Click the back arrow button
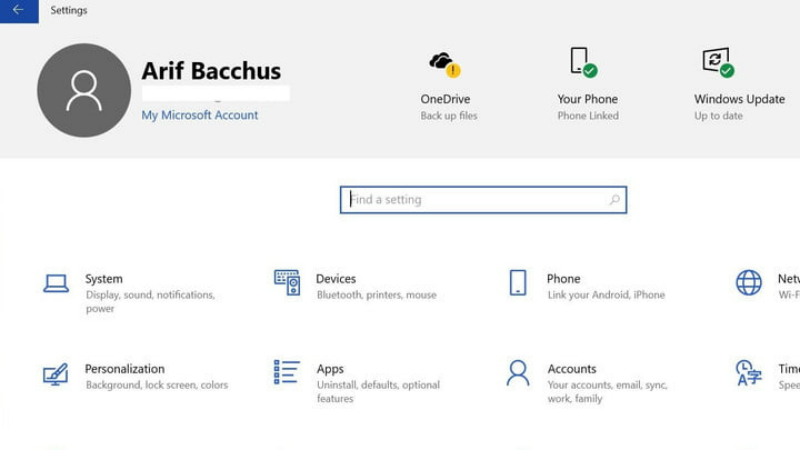The image size is (800, 450). [19, 11]
